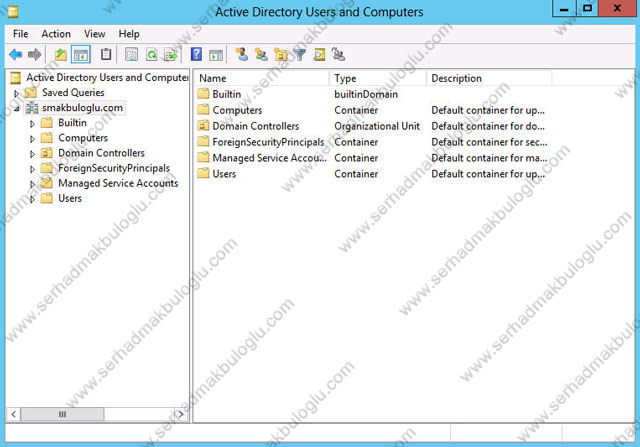This screenshot has width=640, height=447.
Task: Select ForeignSecurityPrincipals in the left tree
Action: point(114,168)
